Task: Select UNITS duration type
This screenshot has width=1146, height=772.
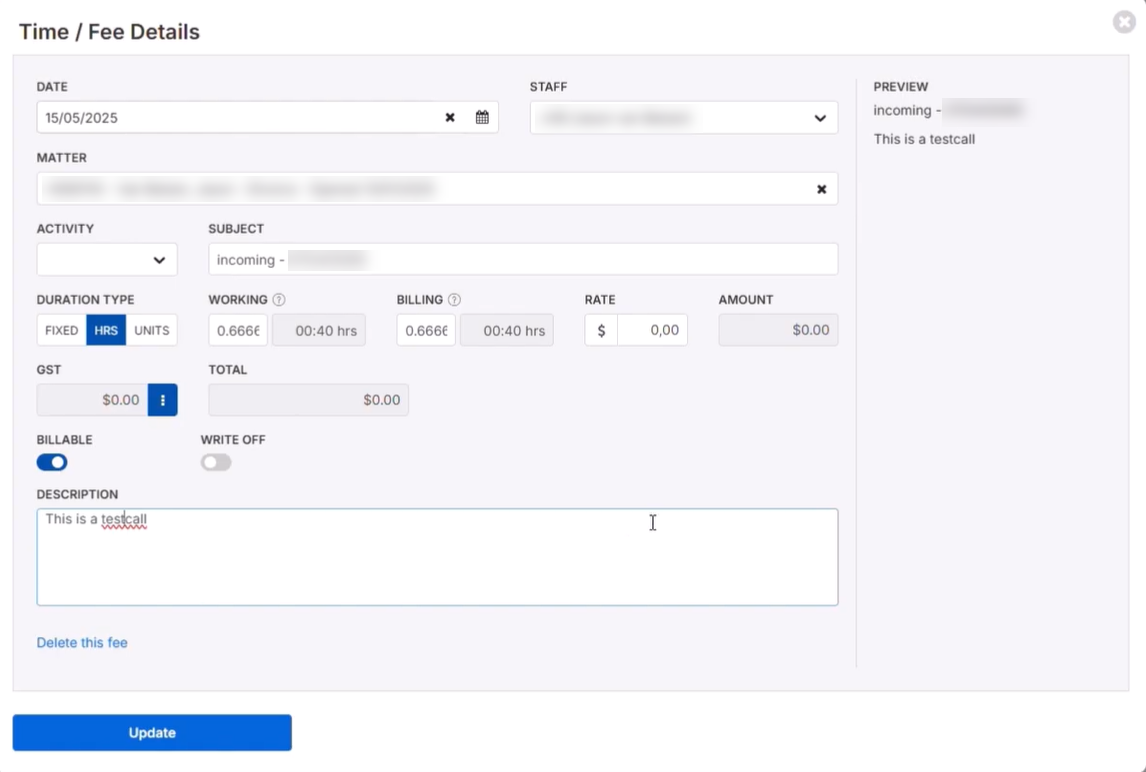Action: click(152, 330)
